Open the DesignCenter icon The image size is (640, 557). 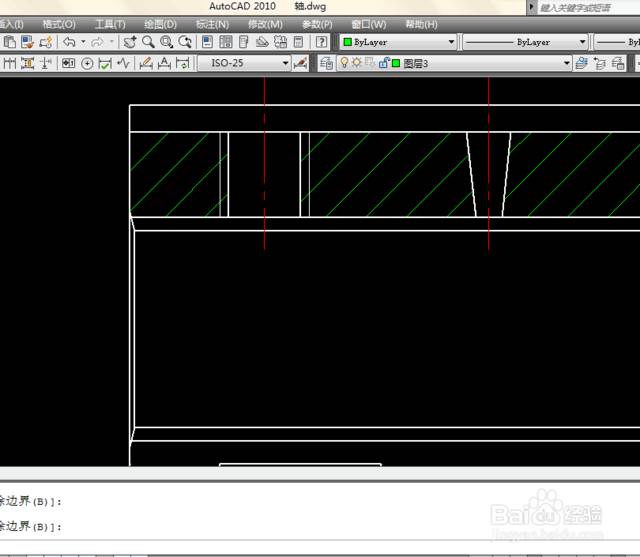[225, 42]
